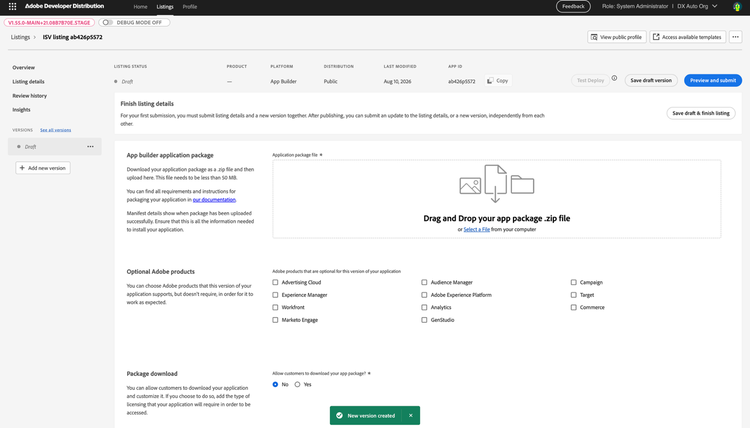Open the our documentation link
This screenshot has width=750, height=428.
(x=214, y=199)
